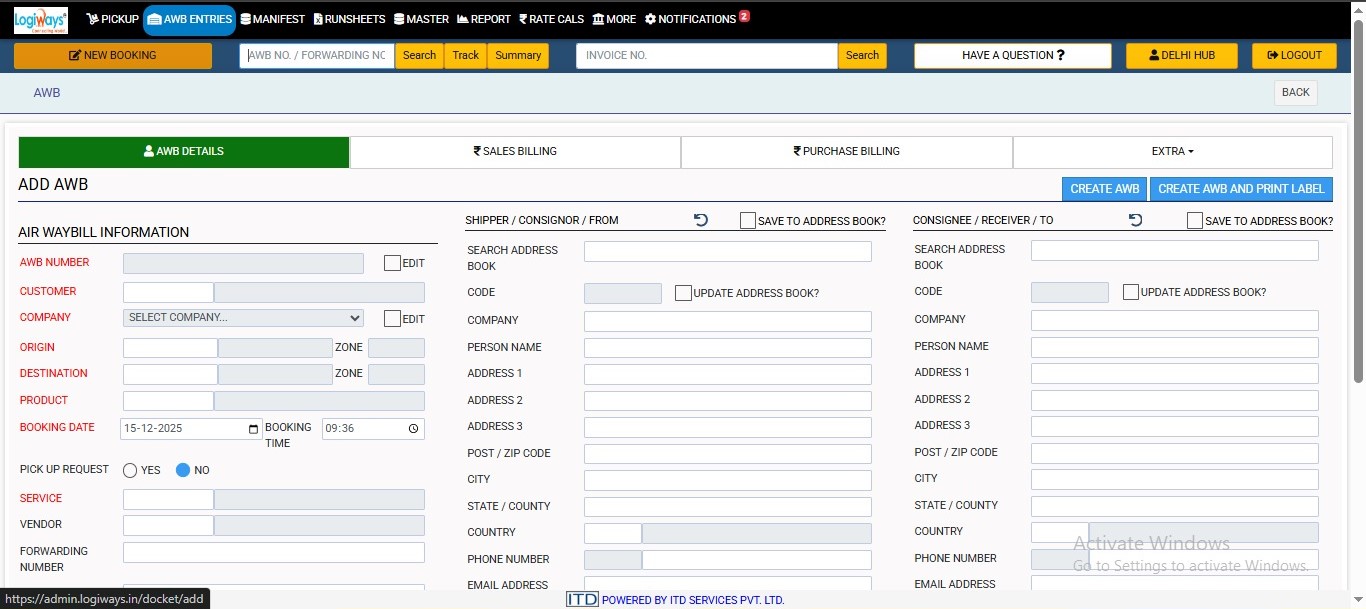Click the Create AWB button

pyautogui.click(x=1104, y=189)
